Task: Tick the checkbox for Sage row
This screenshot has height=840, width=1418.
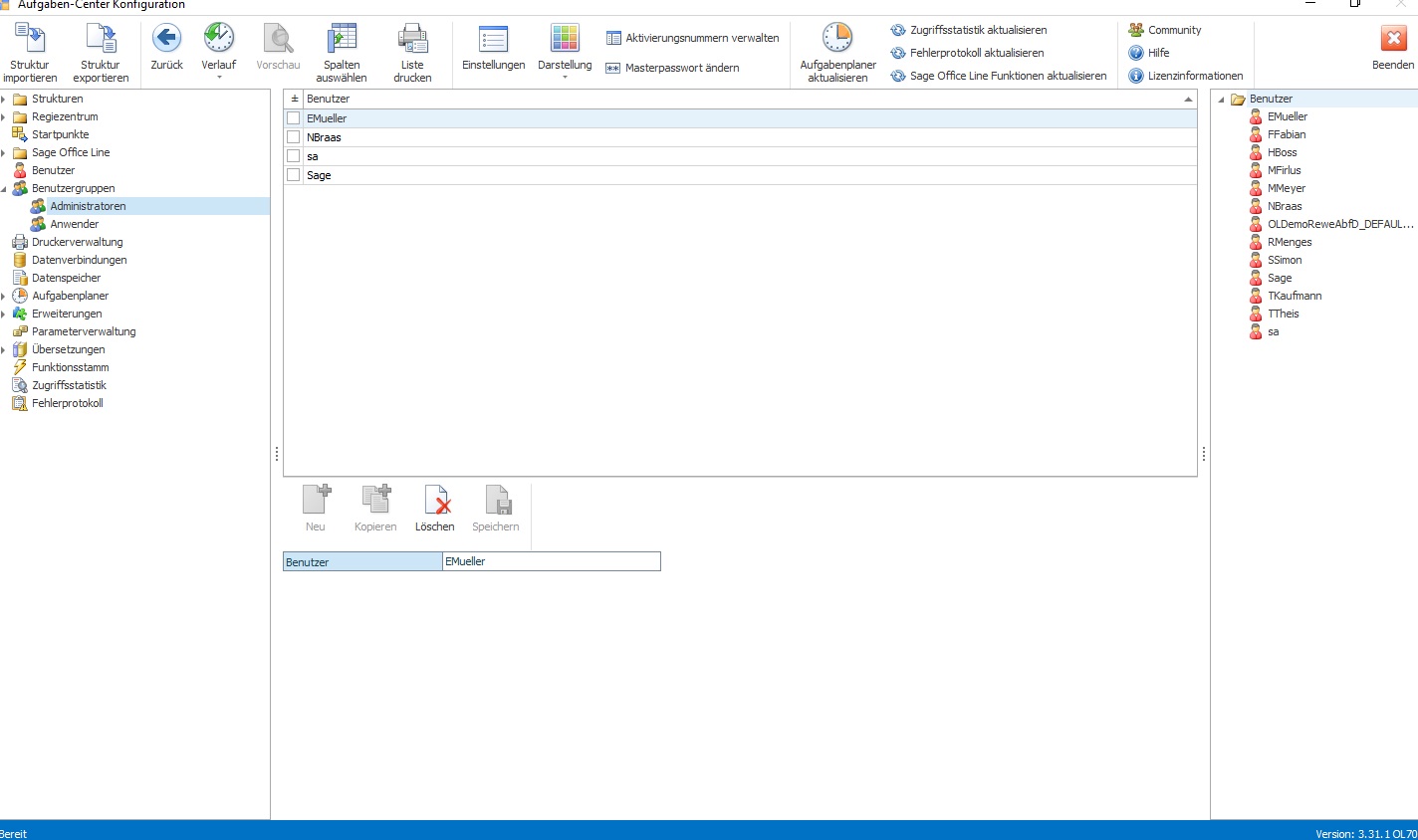Action: coord(293,175)
